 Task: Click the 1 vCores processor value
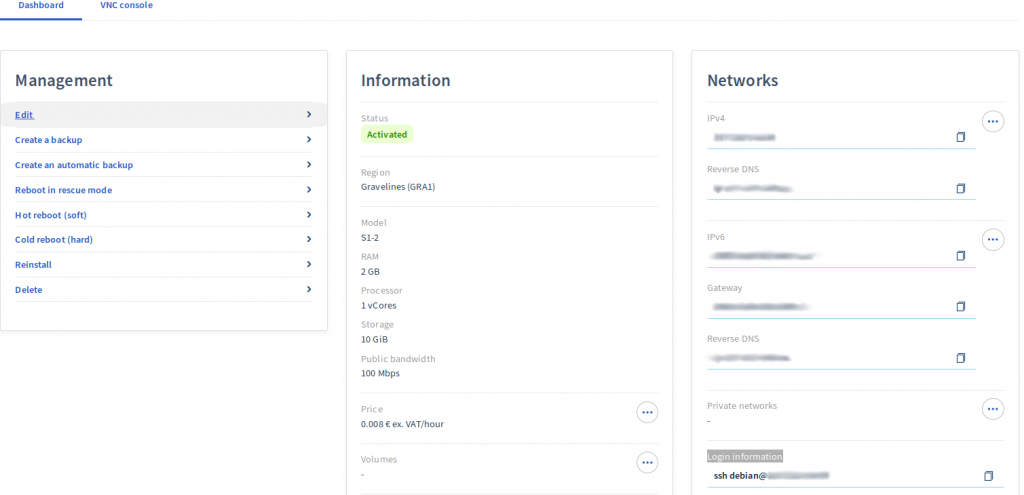coord(379,306)
